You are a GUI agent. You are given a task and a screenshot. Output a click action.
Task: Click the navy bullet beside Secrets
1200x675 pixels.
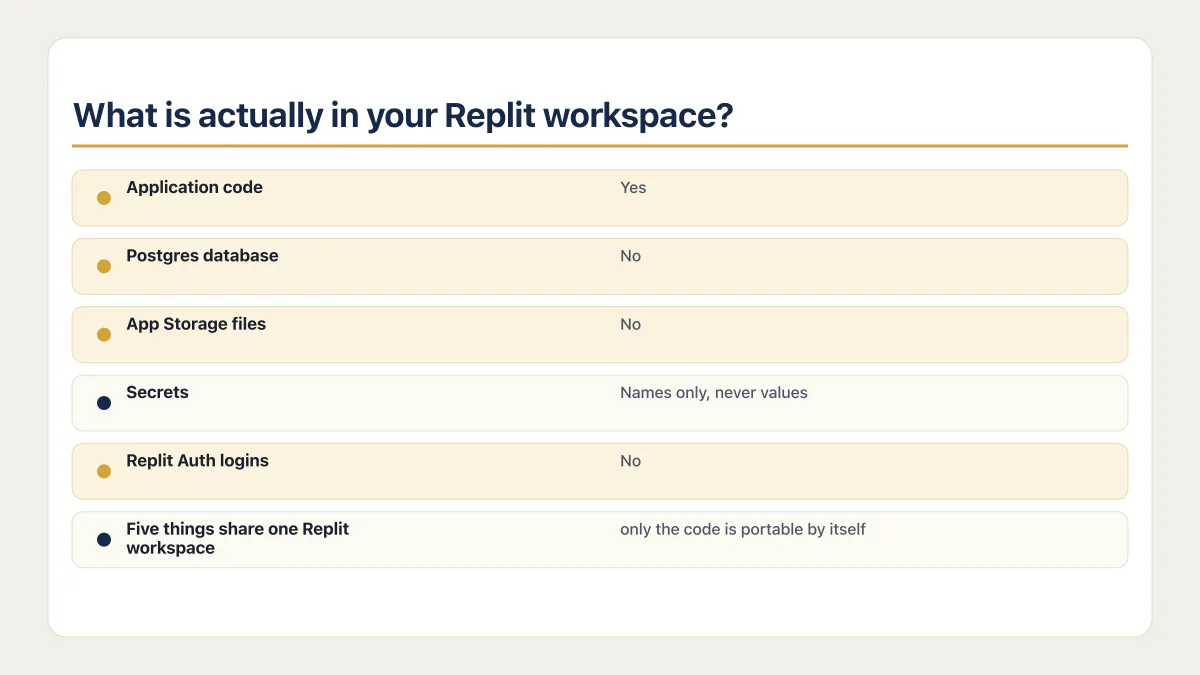104,403
